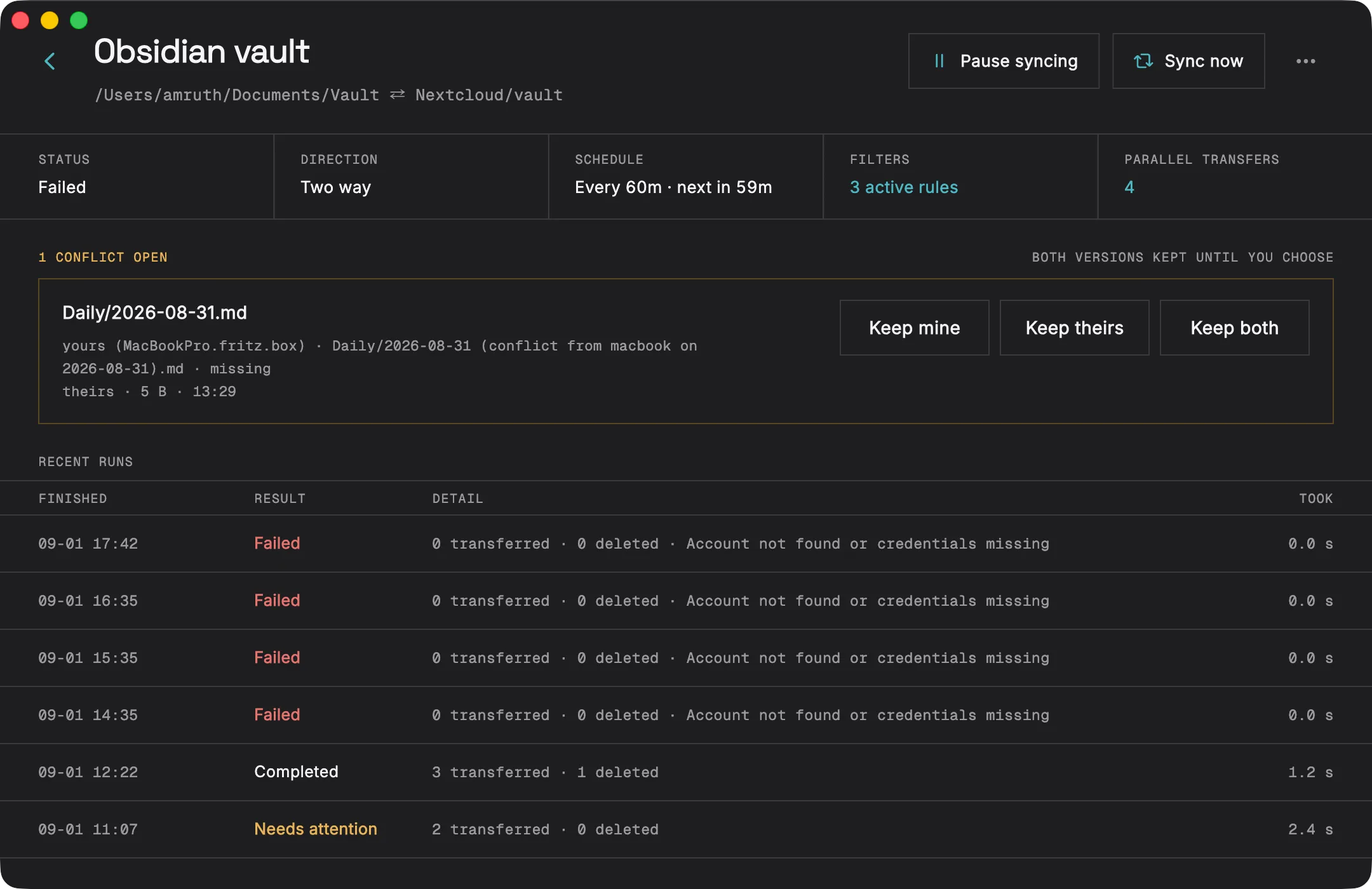Image resolution: width=1372 pixels, height=889 pixels.
Task: Click the schedule Every 60m · next in 59m
Action: click(673, 187)
